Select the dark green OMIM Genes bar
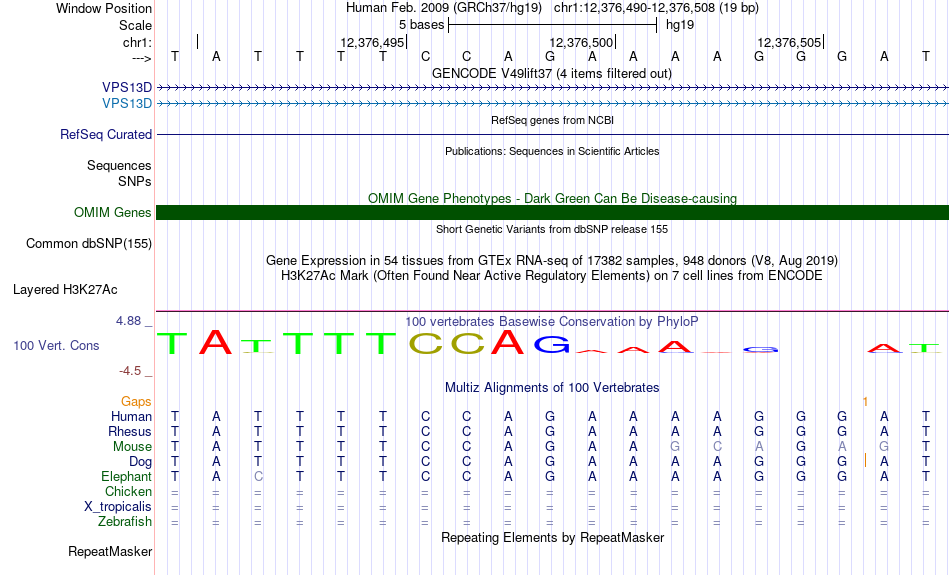The height and width of the screenshot is (575, 950). click(552, 213)
